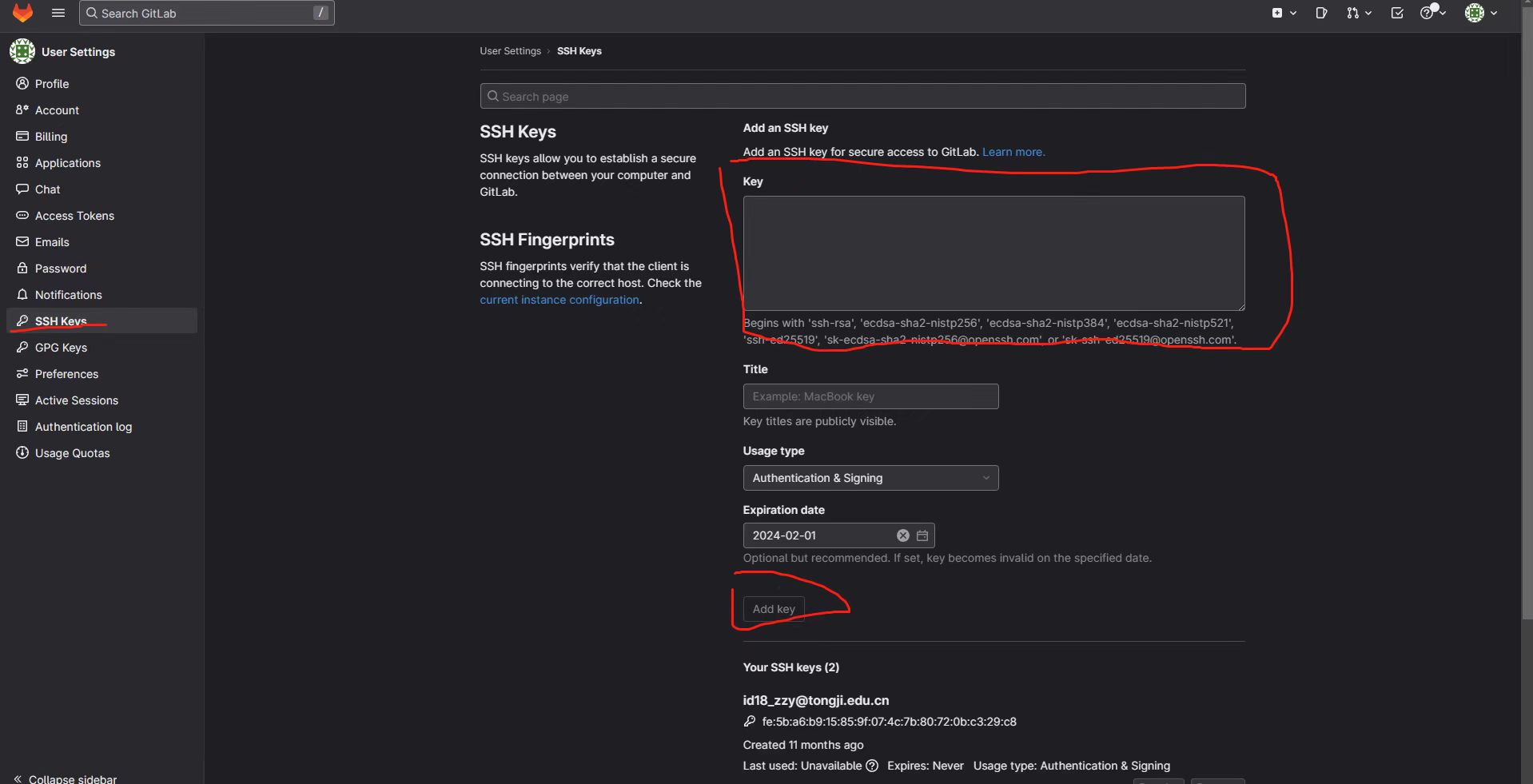
Task: Open Access Tokens page
Action: click(x=102, y=216)
